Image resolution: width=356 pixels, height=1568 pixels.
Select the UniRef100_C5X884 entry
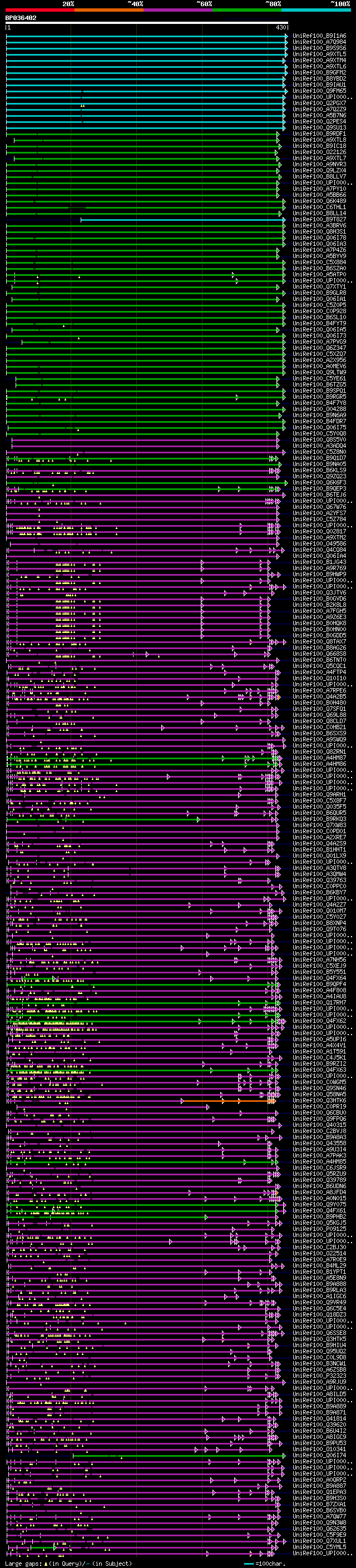pos(319,263)
